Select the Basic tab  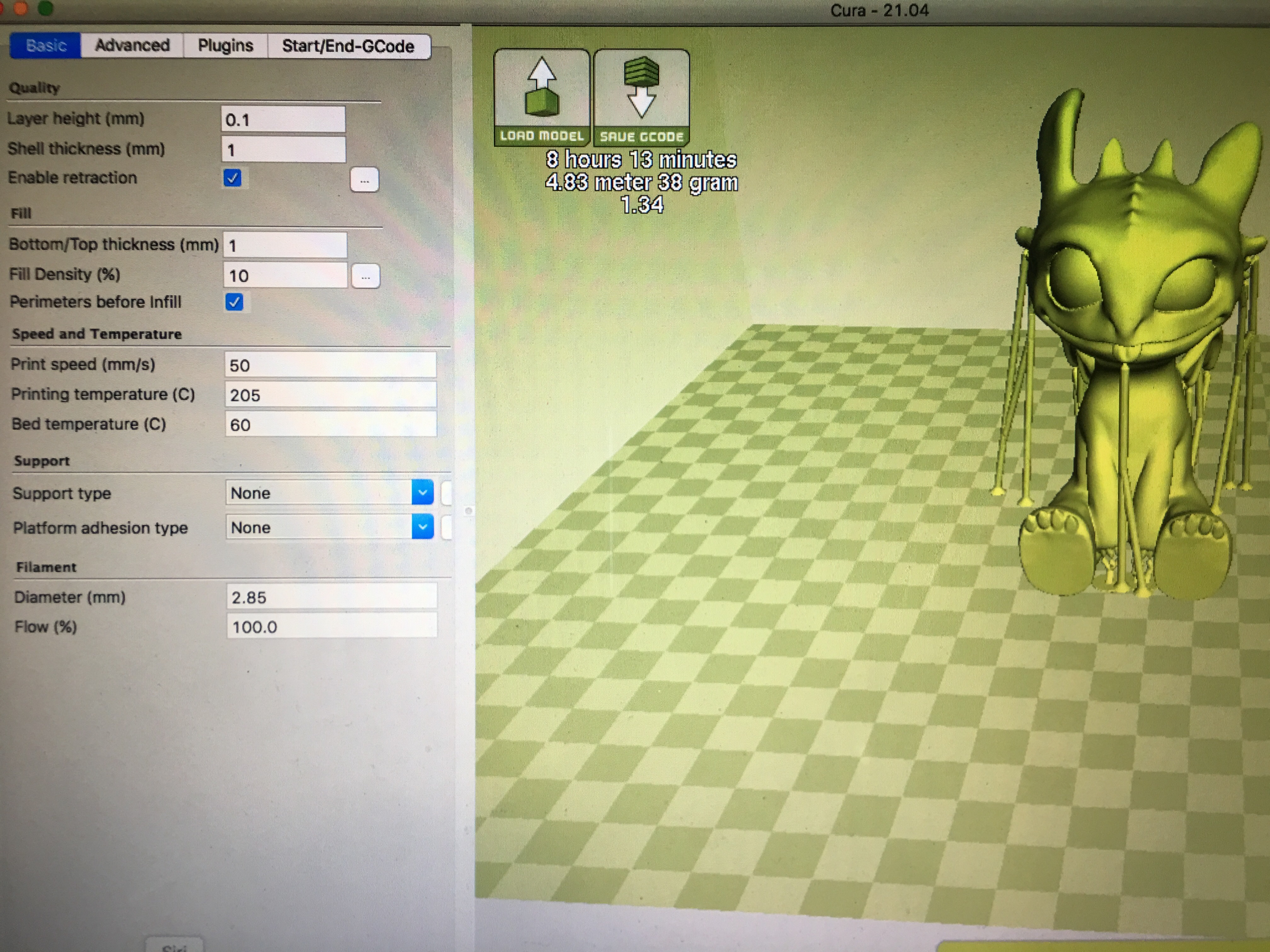(46, 45)
